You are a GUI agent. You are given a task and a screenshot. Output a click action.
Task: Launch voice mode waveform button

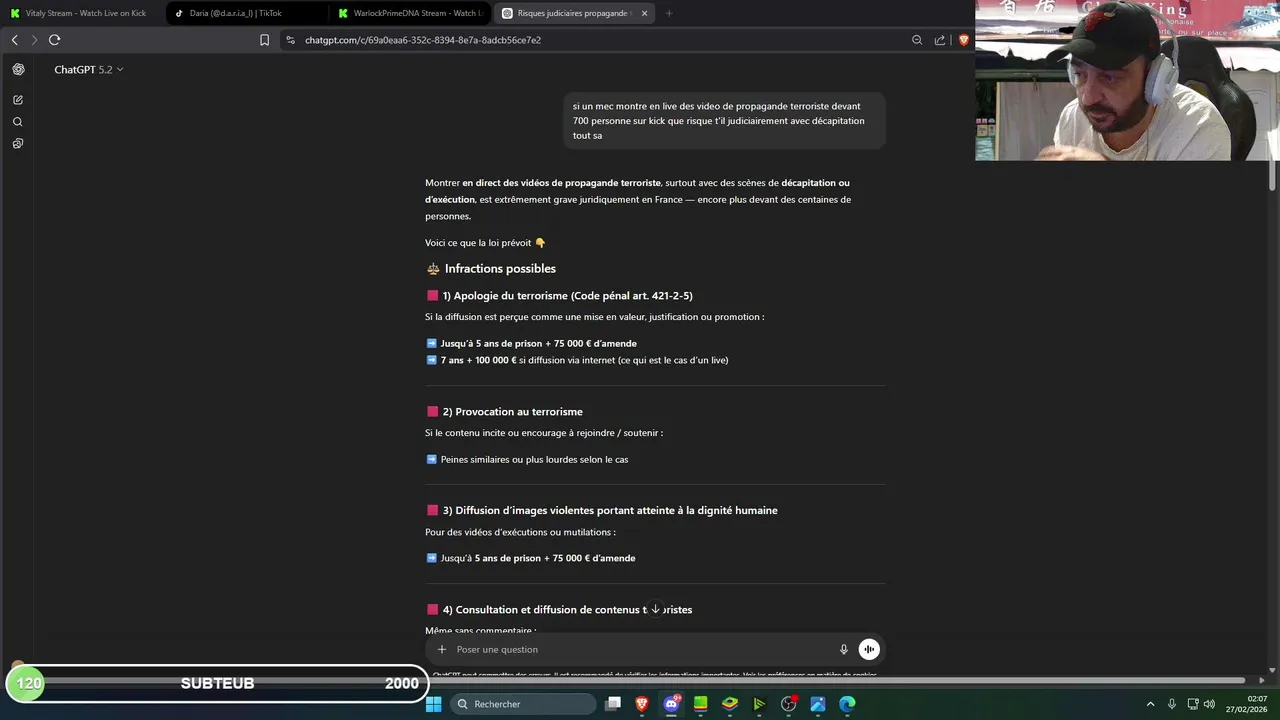869,649
